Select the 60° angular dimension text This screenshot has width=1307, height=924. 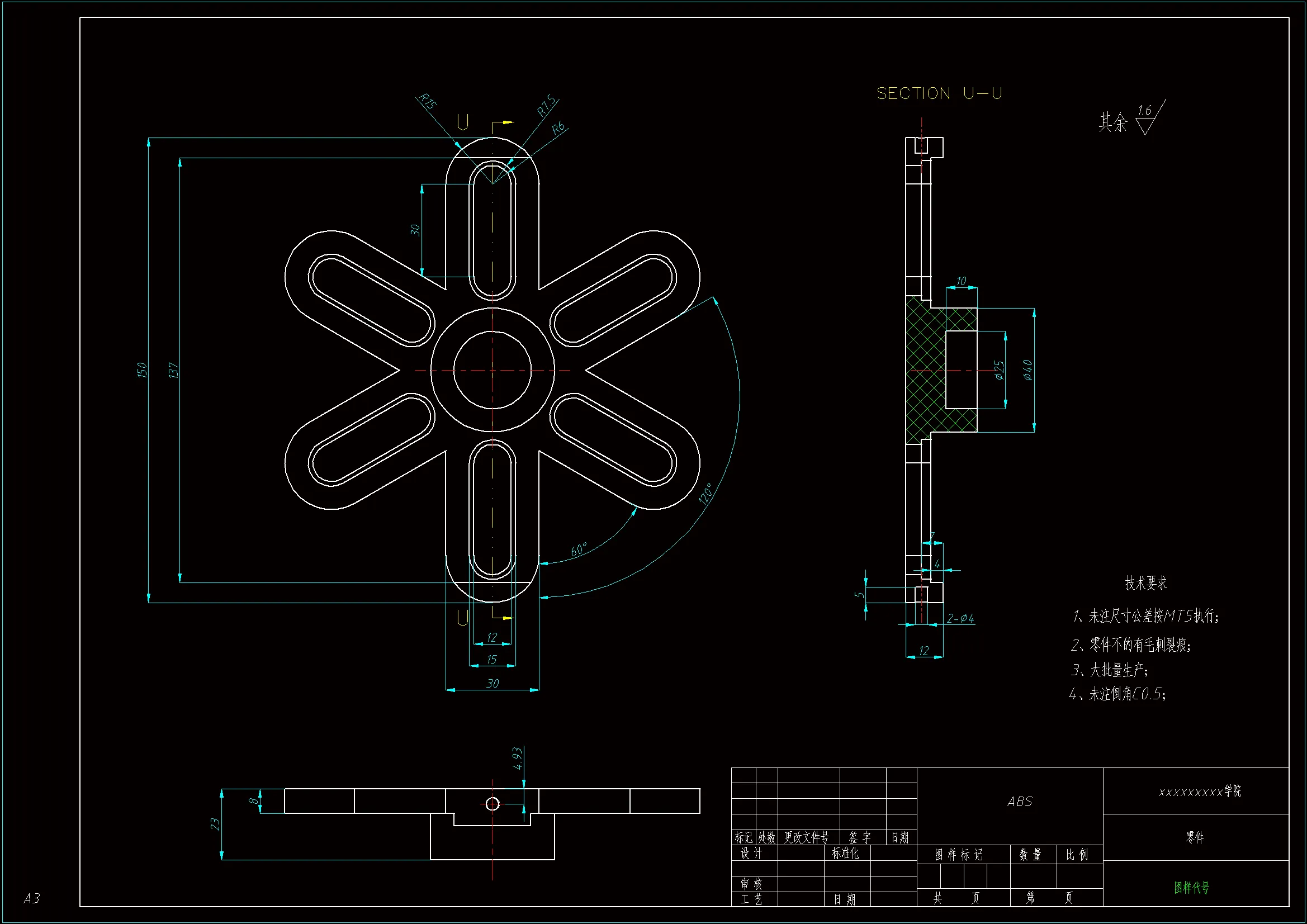tap(579, 550)
